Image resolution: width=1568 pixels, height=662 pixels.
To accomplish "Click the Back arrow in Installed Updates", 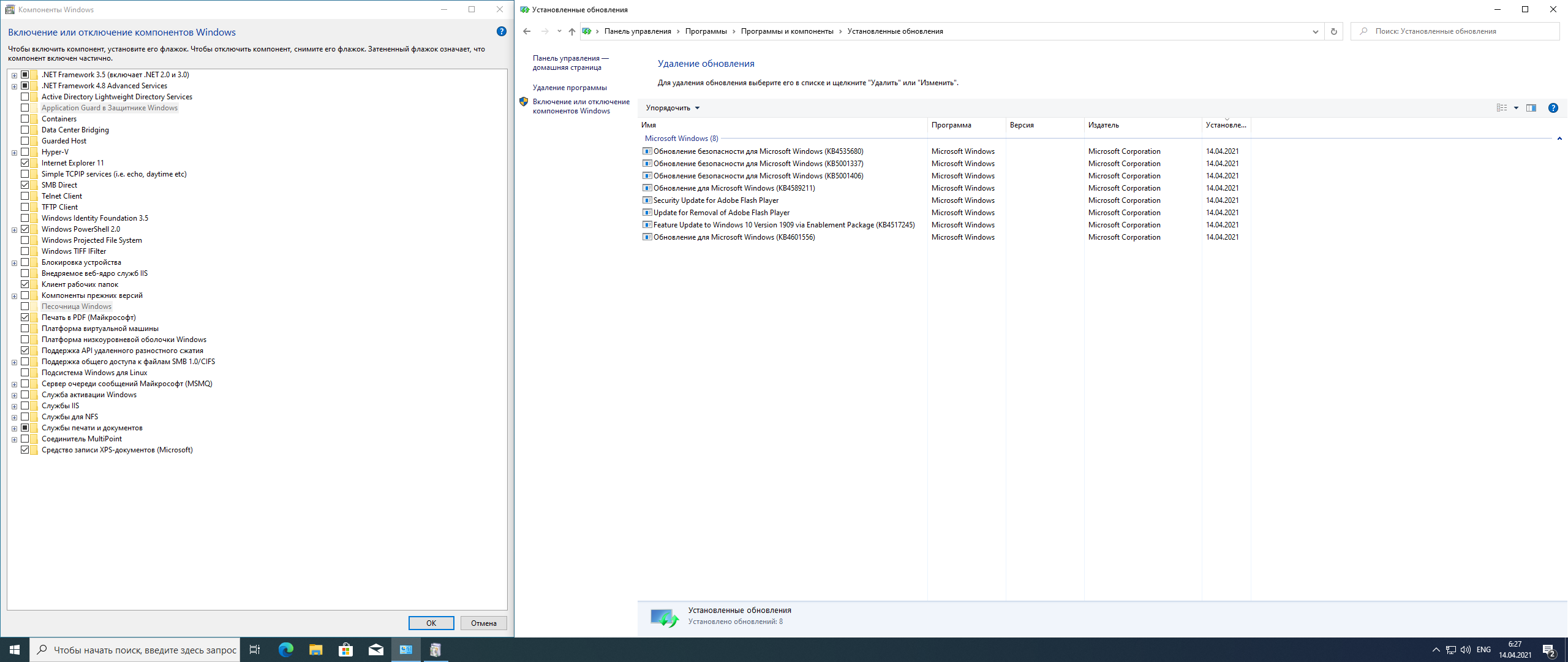I will click(x=527, y=31).
